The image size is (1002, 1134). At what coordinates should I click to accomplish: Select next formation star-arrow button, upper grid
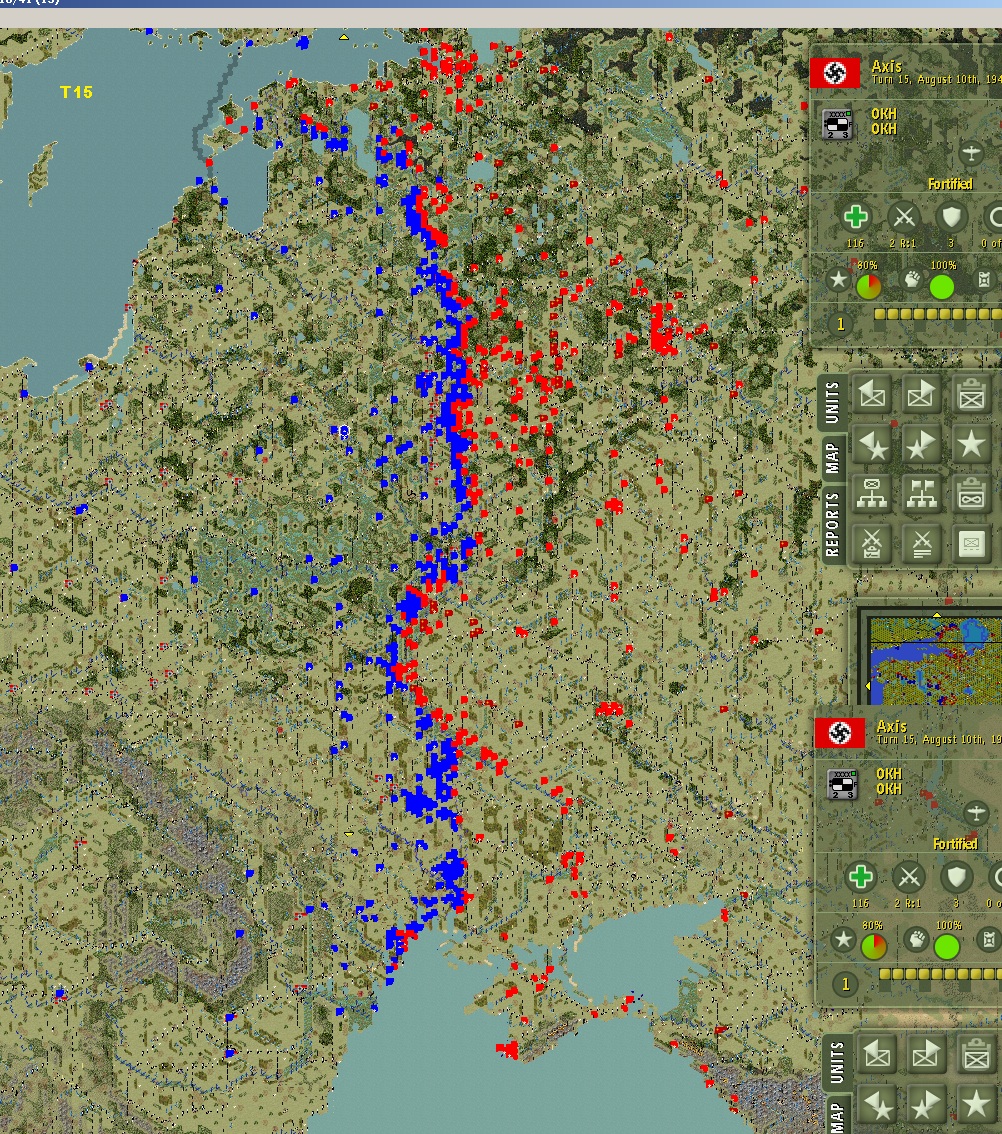coord(920,443)
